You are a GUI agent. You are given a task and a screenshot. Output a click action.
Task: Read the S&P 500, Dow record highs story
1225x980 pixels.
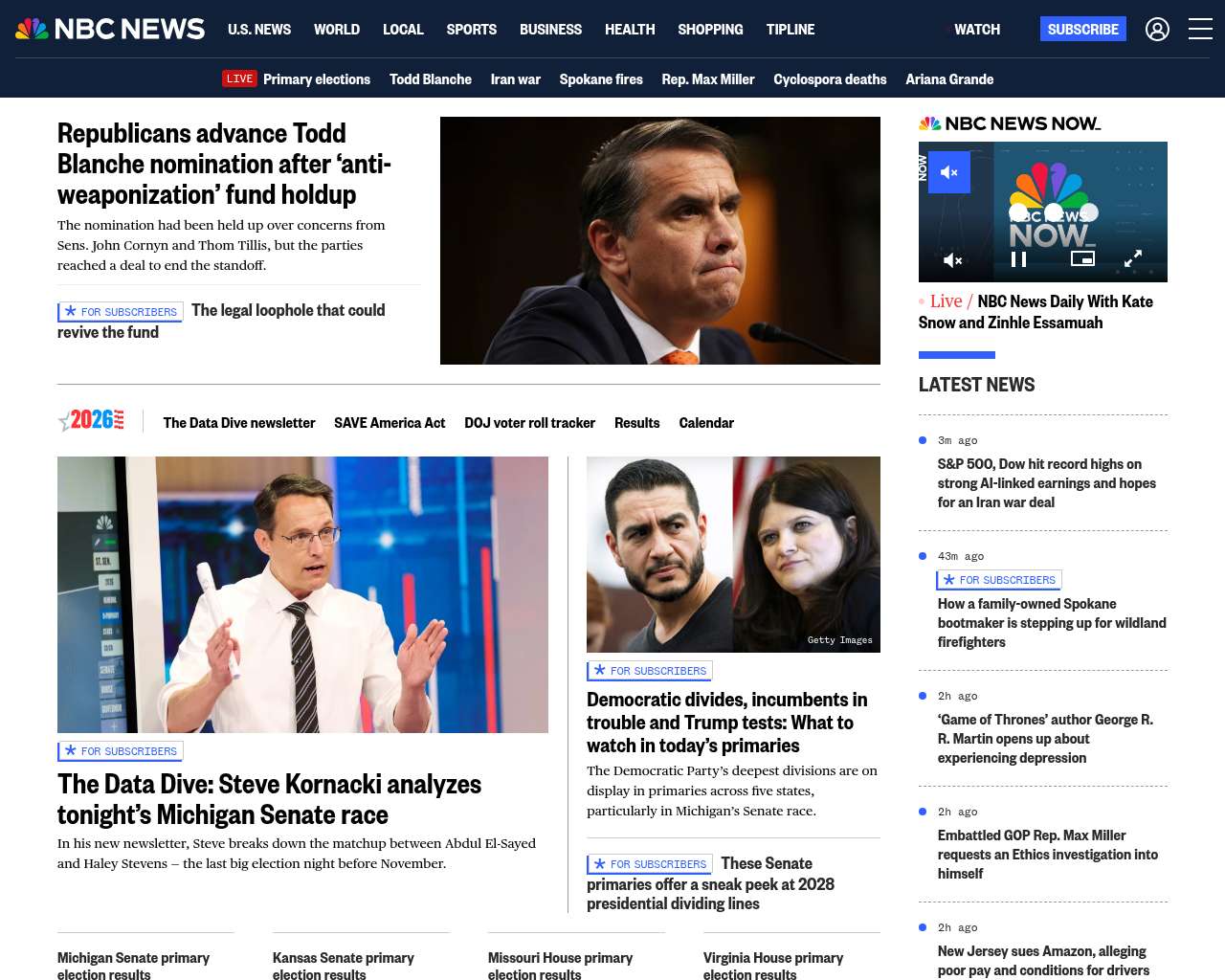(x=1047, y=483)
